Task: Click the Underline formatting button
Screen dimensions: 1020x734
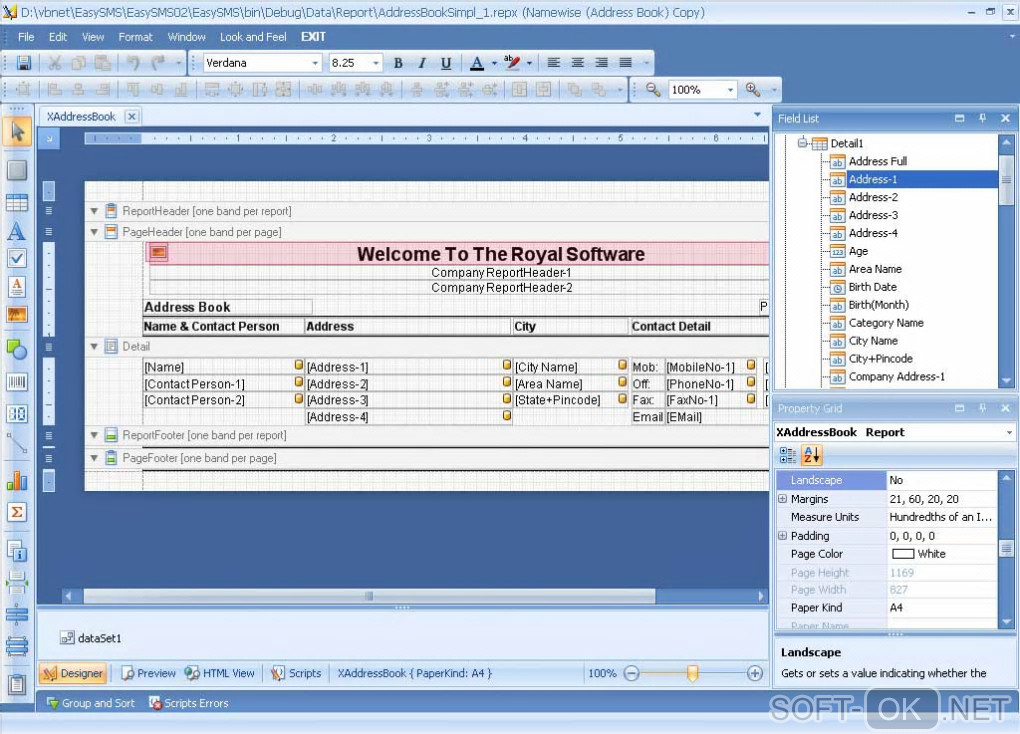Action: point(446,63)
